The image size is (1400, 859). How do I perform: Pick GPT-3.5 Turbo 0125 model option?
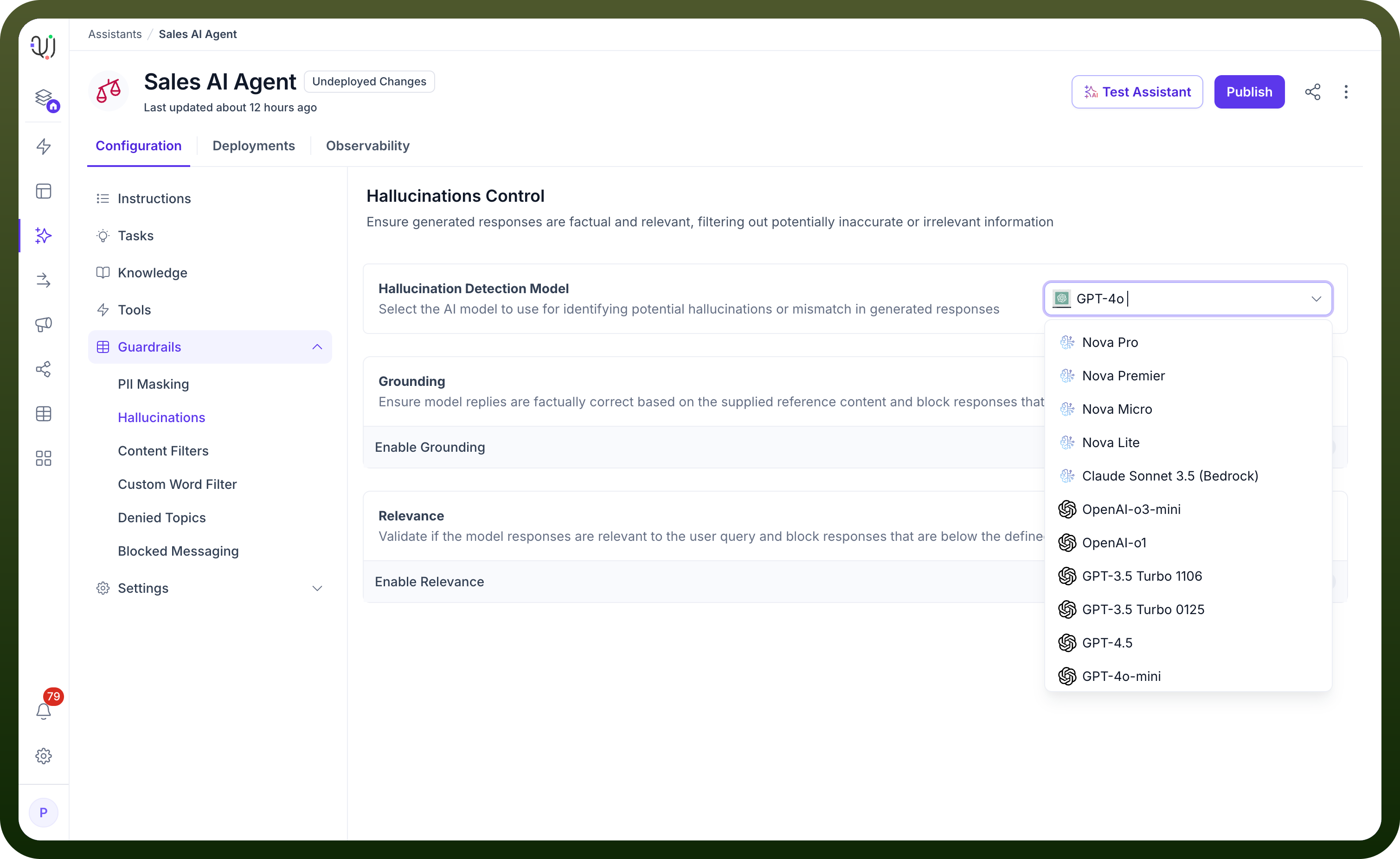1188,609
